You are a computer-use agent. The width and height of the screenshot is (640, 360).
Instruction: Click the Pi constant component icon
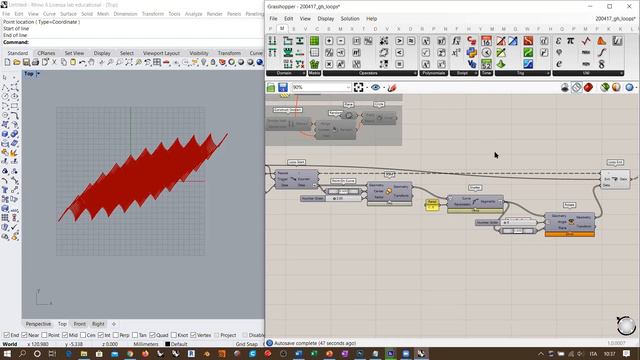(571, 41)
